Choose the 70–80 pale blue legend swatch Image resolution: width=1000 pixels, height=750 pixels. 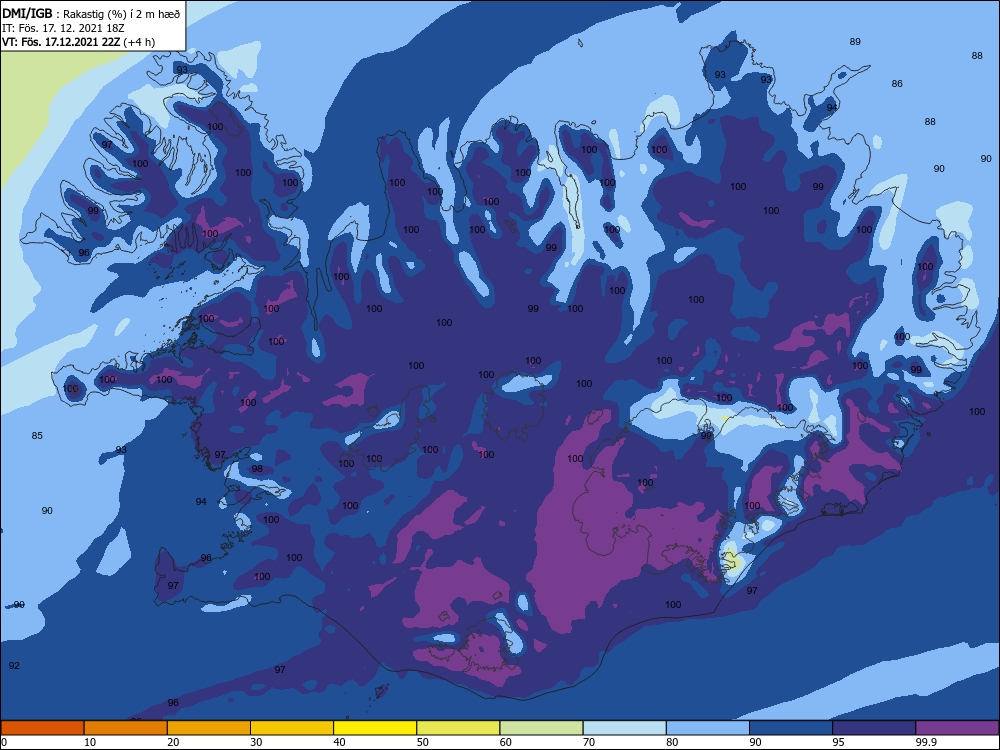625,728
